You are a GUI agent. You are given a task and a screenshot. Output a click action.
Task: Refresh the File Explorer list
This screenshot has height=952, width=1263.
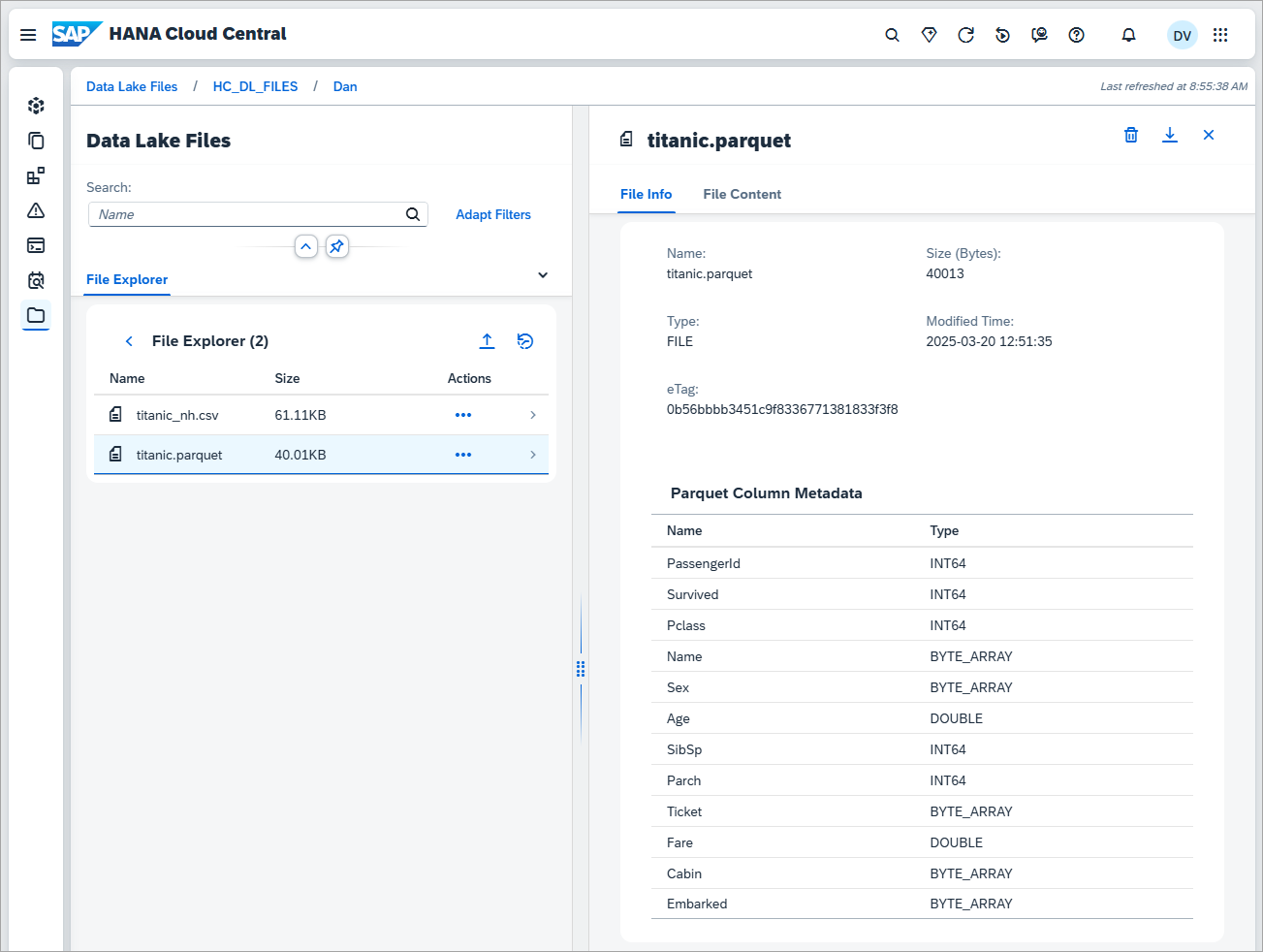coord(525,341)
